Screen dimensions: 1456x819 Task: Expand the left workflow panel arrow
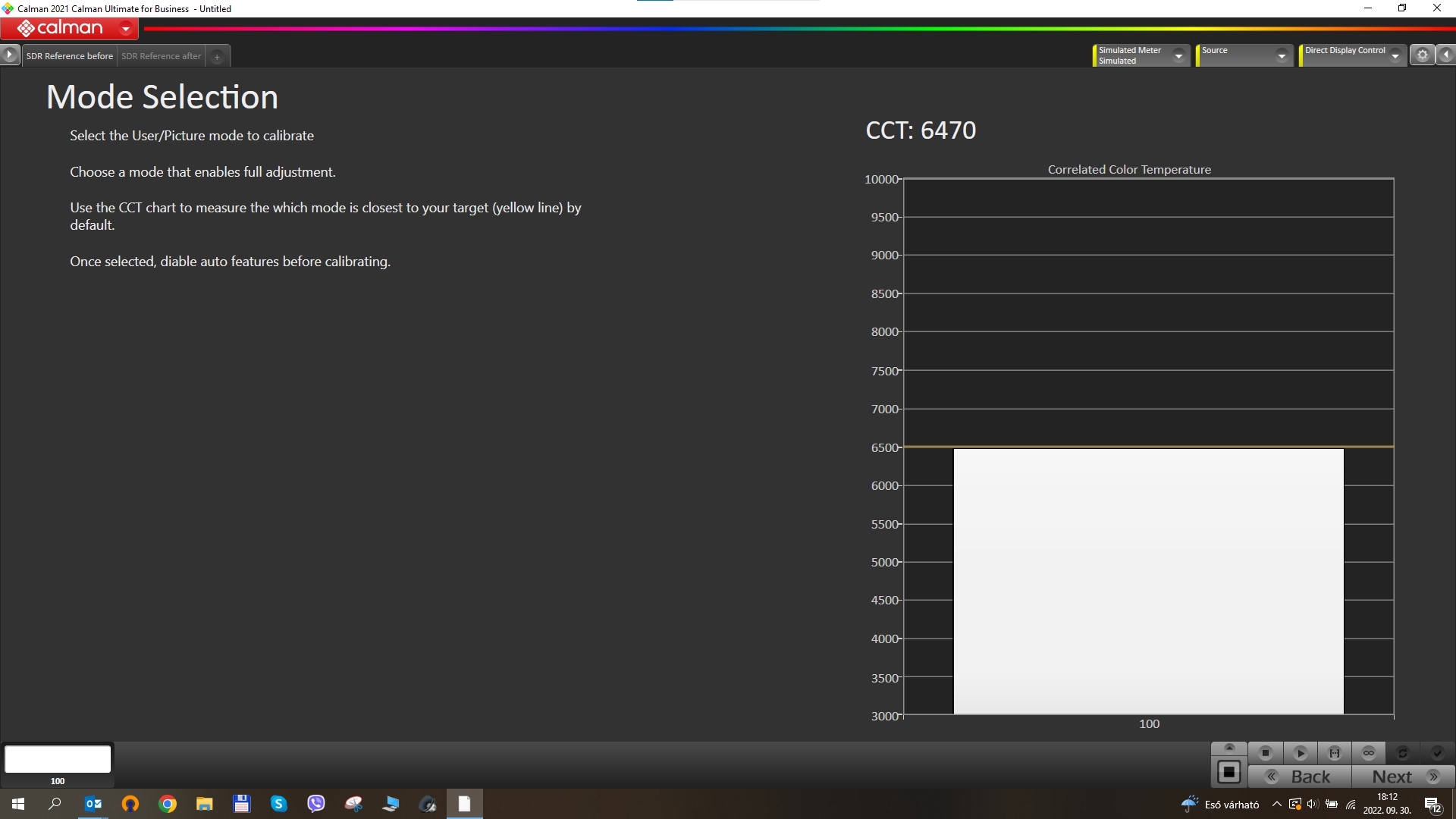(x=9, y=55)
